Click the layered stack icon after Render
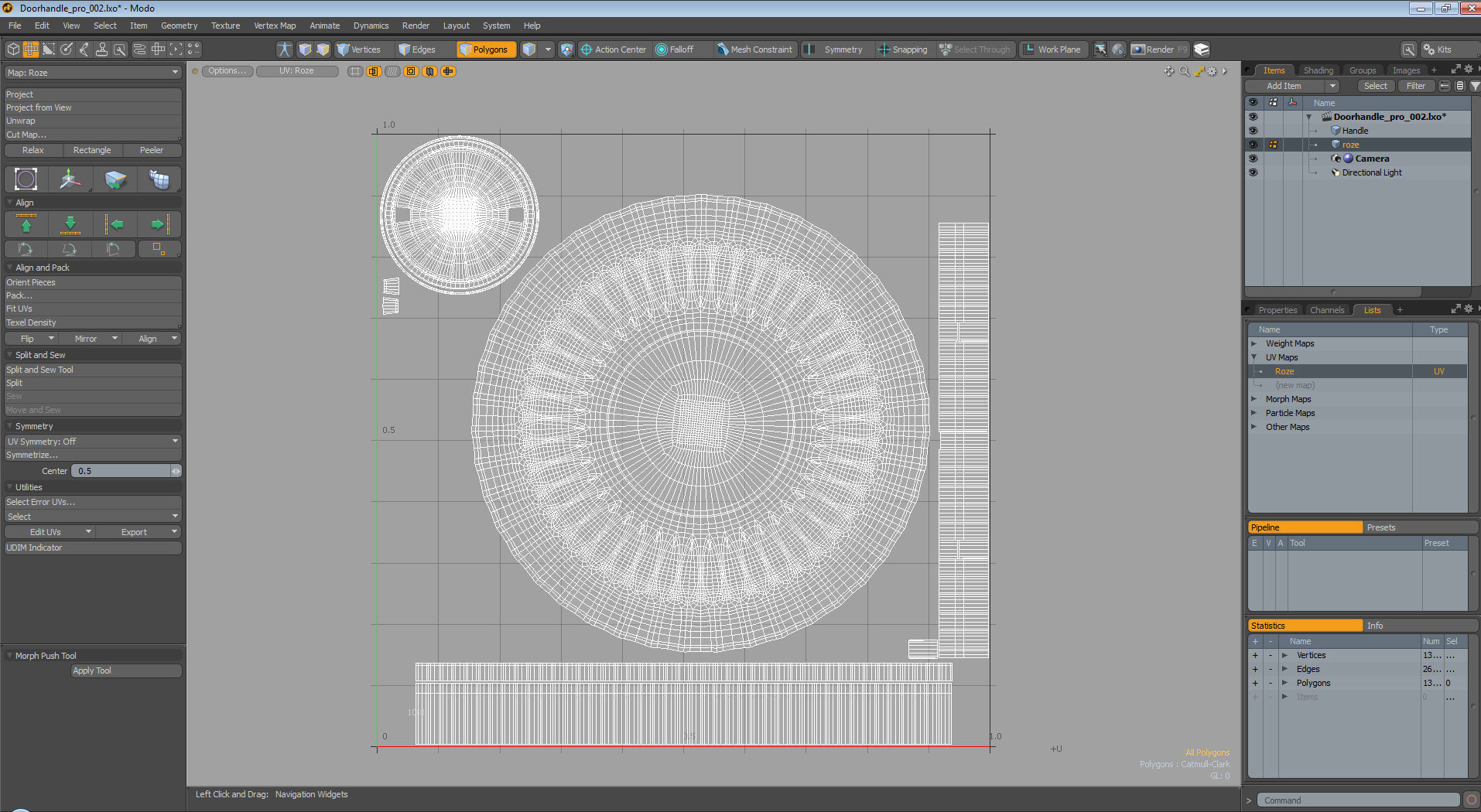This screenshot has height=812, width=1481. (1202, 49)
